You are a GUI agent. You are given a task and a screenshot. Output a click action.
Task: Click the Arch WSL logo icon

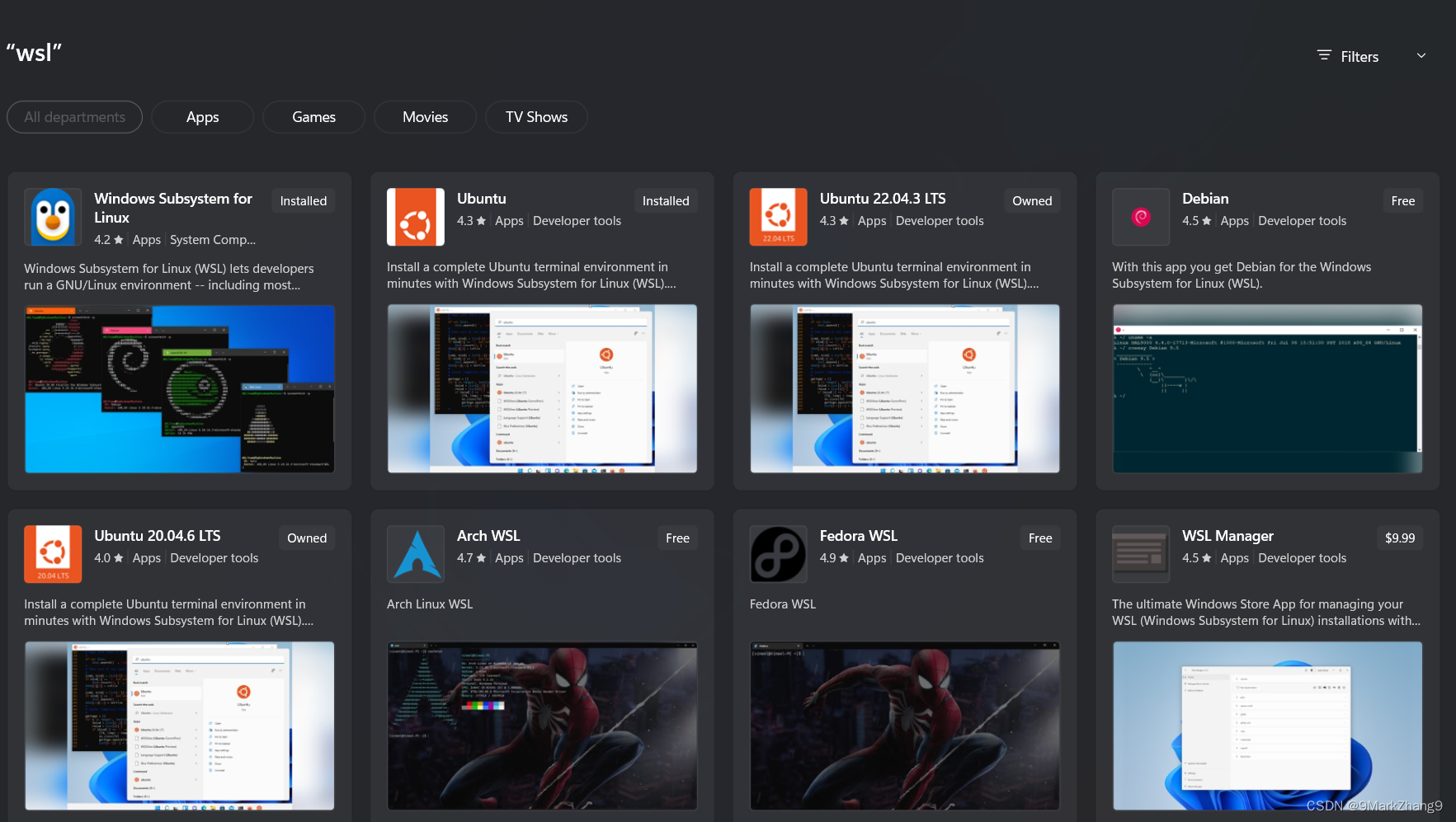click(x=416, y=554)
